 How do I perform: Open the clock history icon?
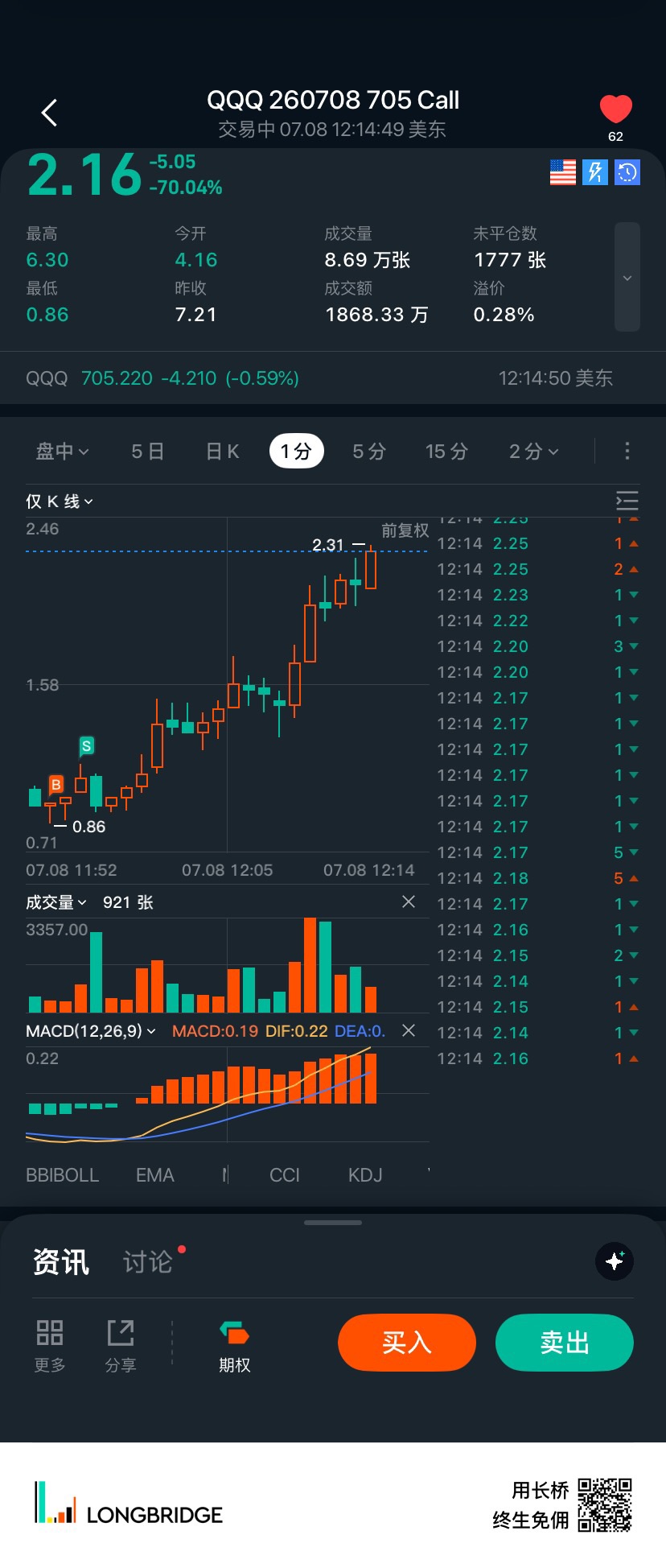pyautogui.click(x=627, y=172)
